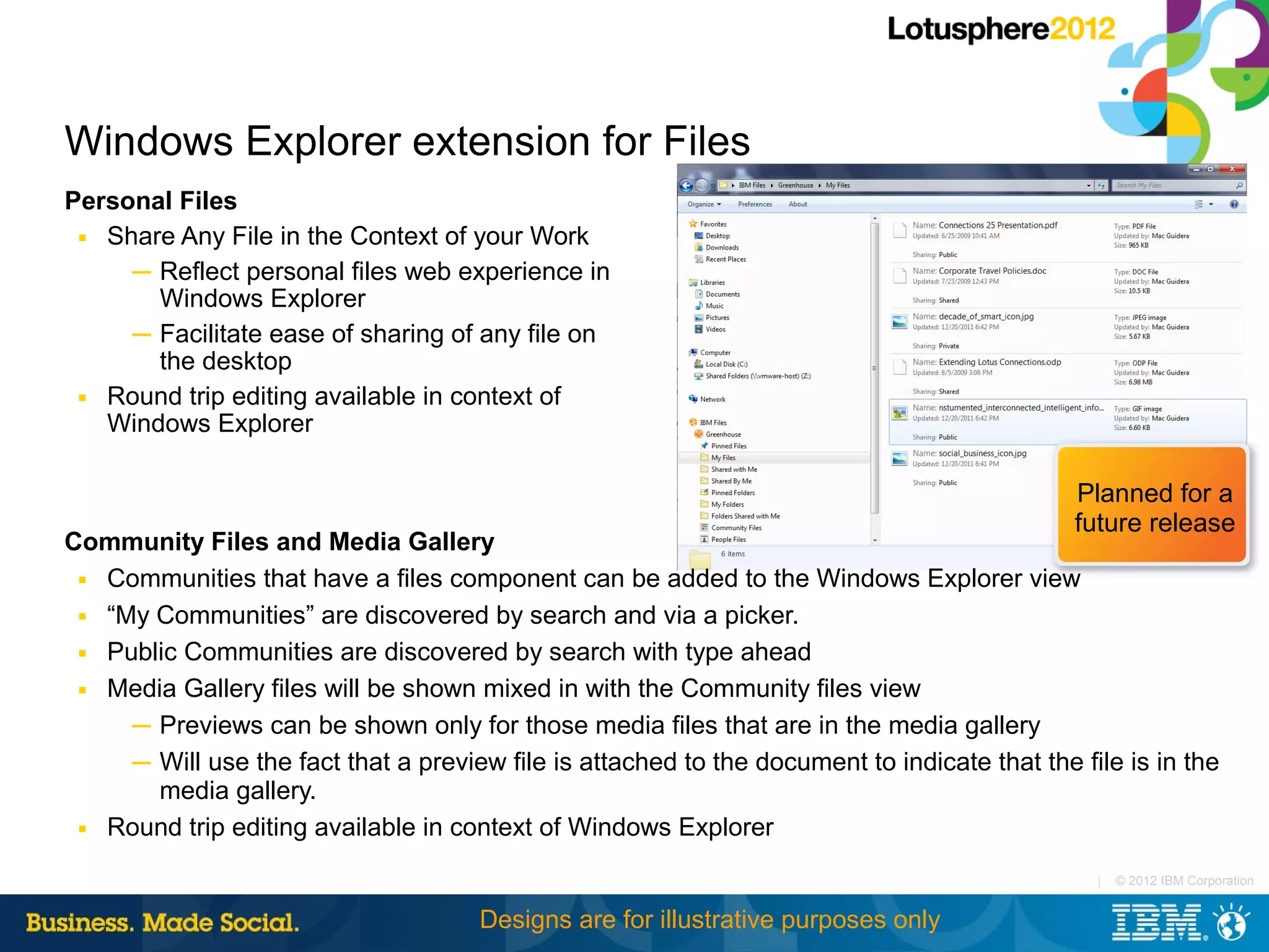
Task: Select My Files in the navigation tree
Action: pyautogui.click(x=775, y=458)
